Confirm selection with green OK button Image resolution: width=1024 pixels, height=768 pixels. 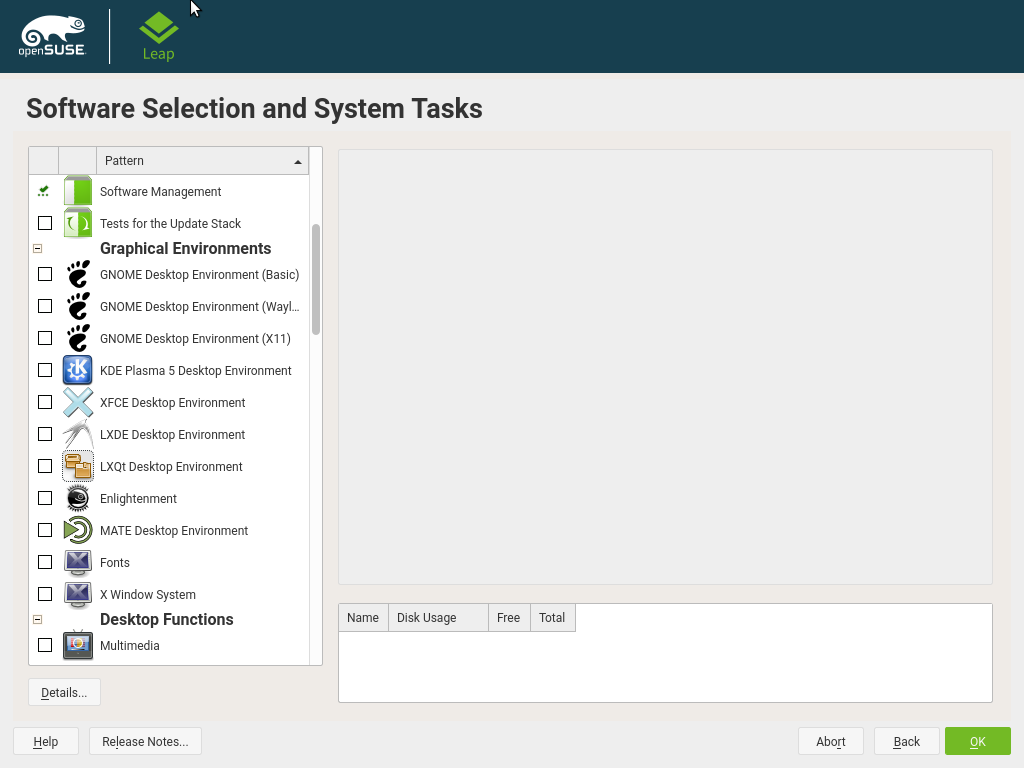(x=978, y=741)
